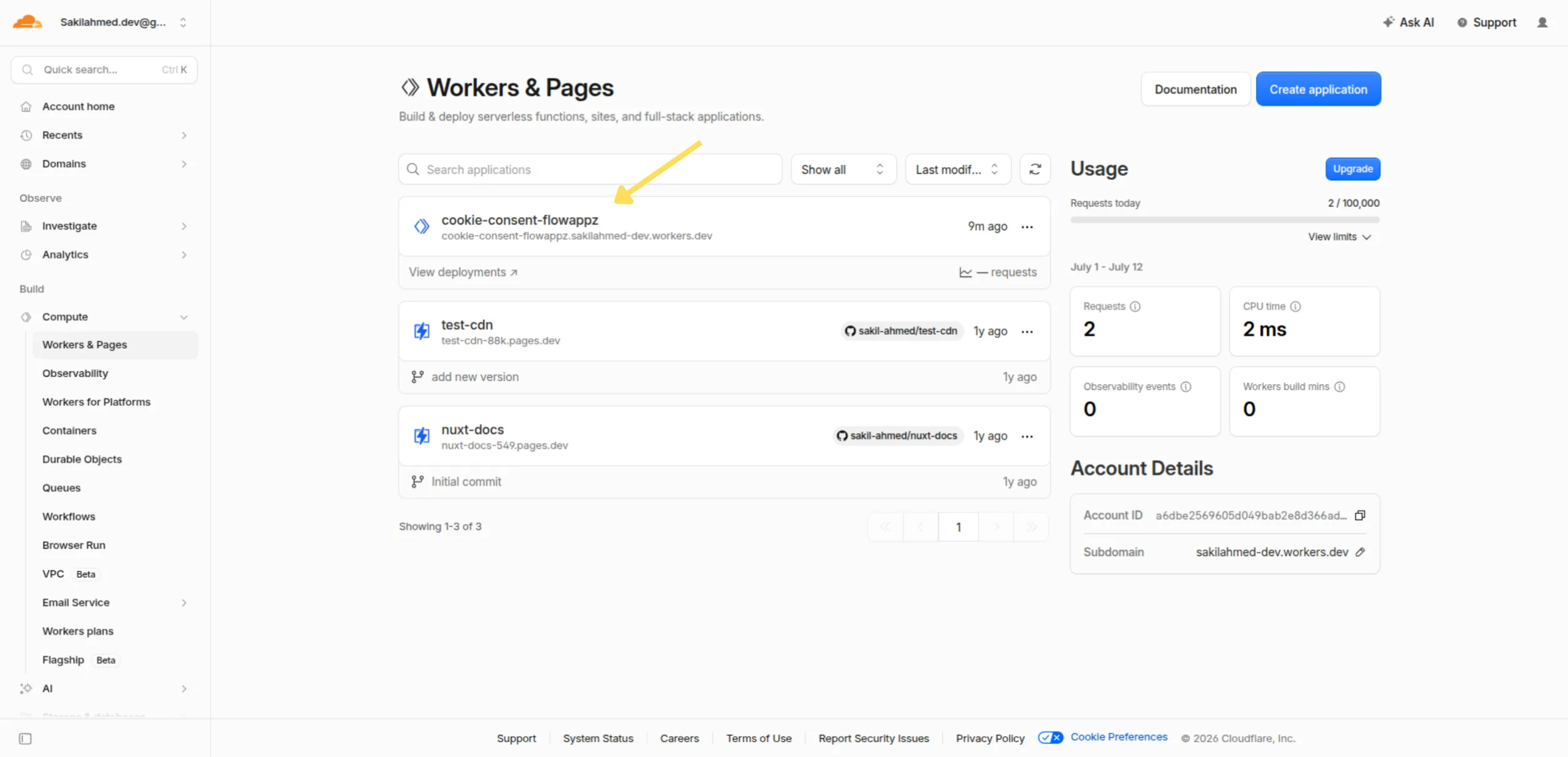Copy the Account ID
Screen dimensions: 1568x757
tap(1360, 515)
